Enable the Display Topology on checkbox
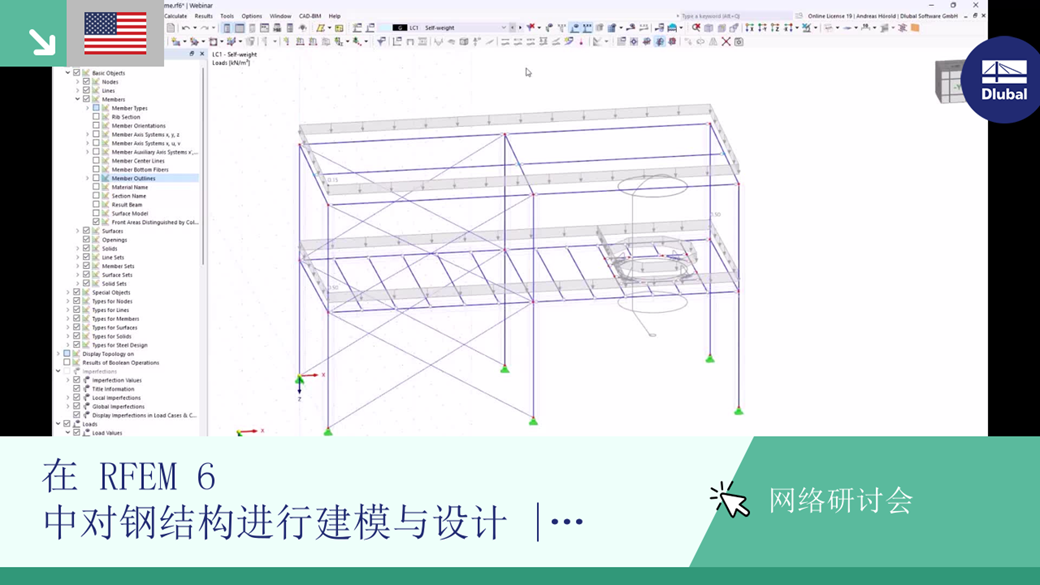This screenshot has width=1040, height=585. tap(66, 353)
